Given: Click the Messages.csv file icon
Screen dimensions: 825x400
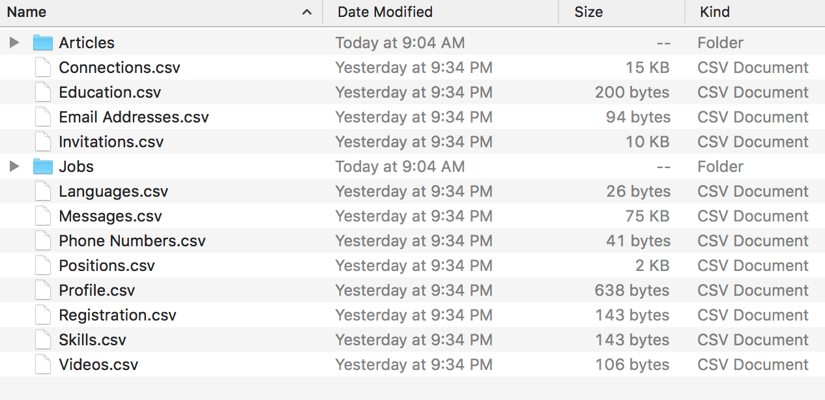Looking at the screenshot, I should point(43,216).
